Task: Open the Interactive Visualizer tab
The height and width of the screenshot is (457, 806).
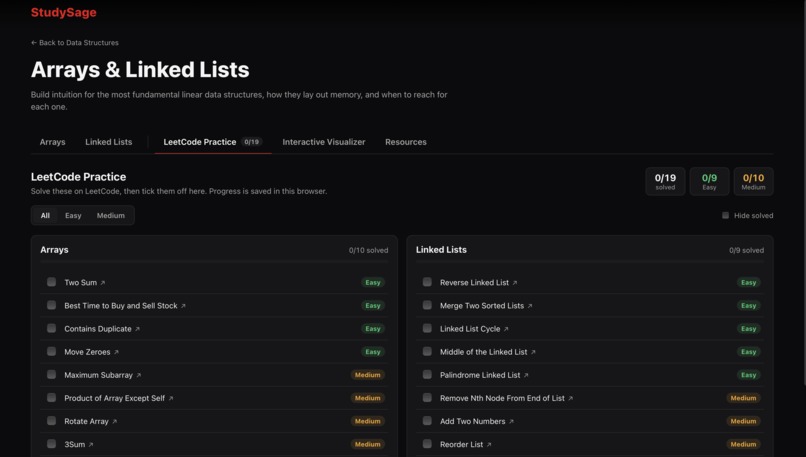Action: tap(324, 142)
